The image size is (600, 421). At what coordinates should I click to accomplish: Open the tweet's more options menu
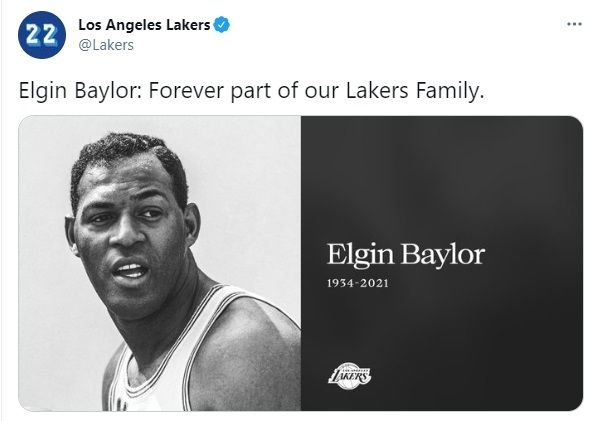coord(573,24)
